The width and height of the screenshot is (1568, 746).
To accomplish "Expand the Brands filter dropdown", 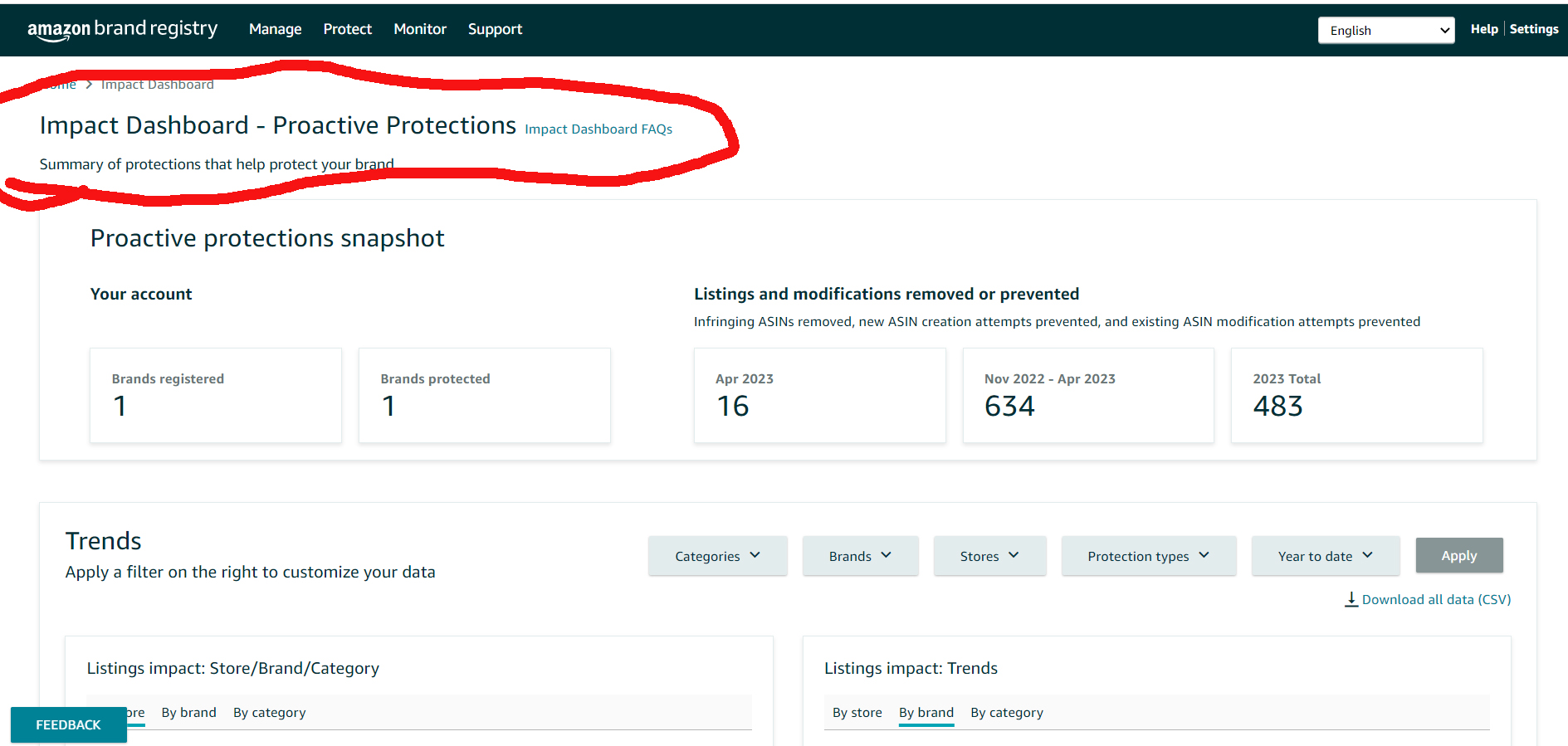I will point(861,556).
